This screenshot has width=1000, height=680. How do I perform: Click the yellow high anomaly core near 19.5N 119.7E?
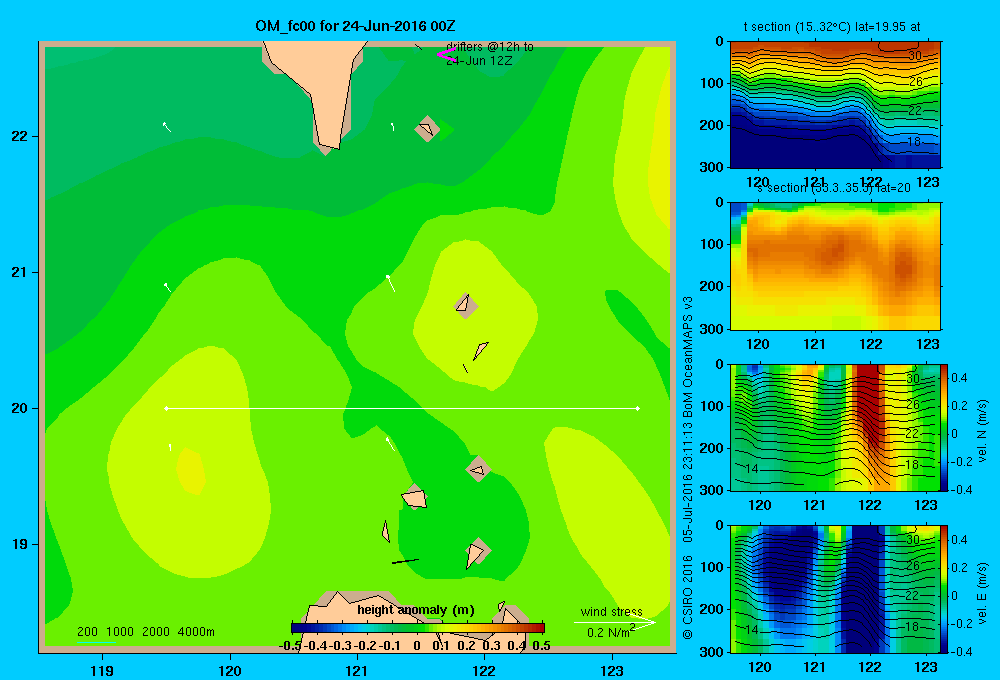(x=191, y=471)
